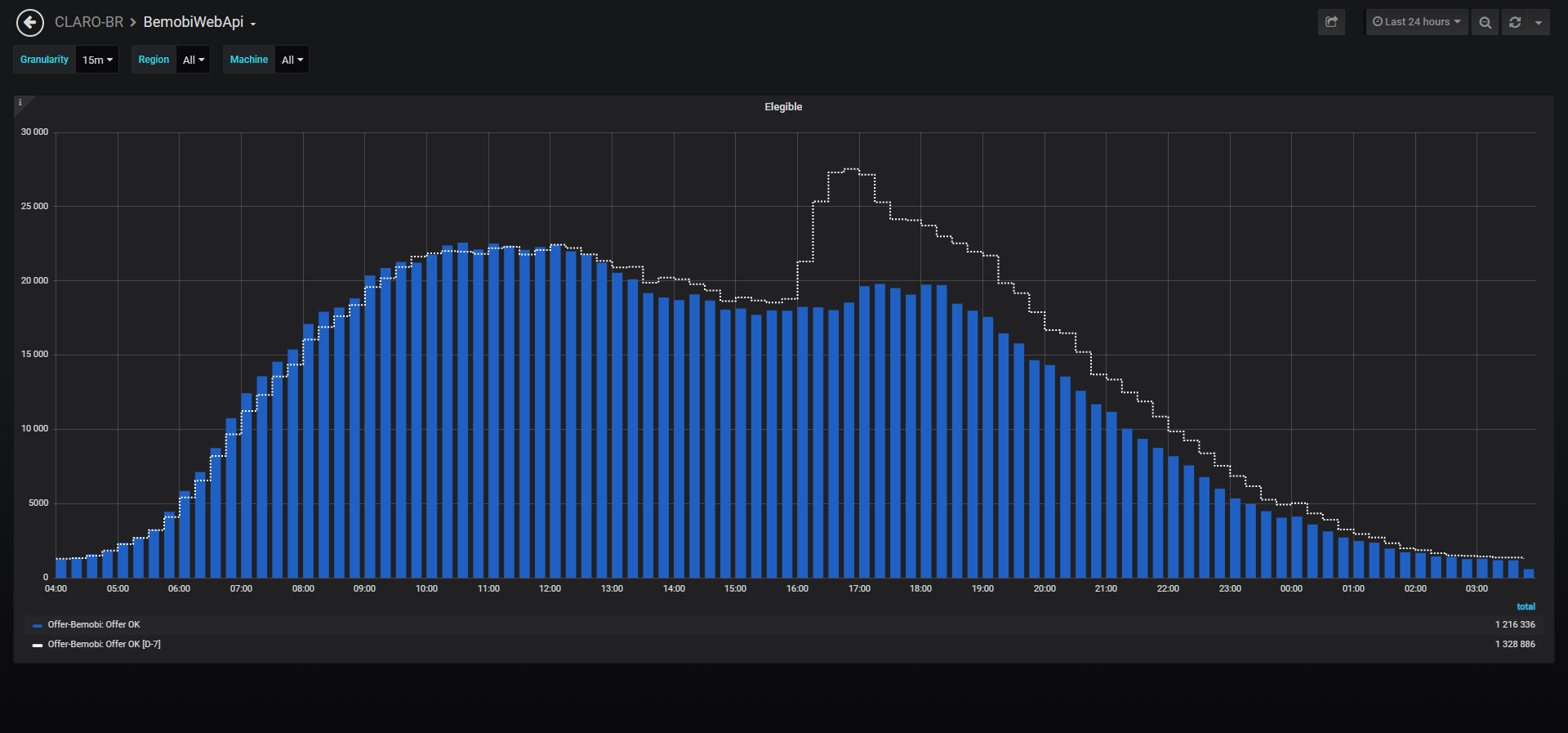Refresh the dashboard with the refresh icon
1568x733 pixels.
1515,22
